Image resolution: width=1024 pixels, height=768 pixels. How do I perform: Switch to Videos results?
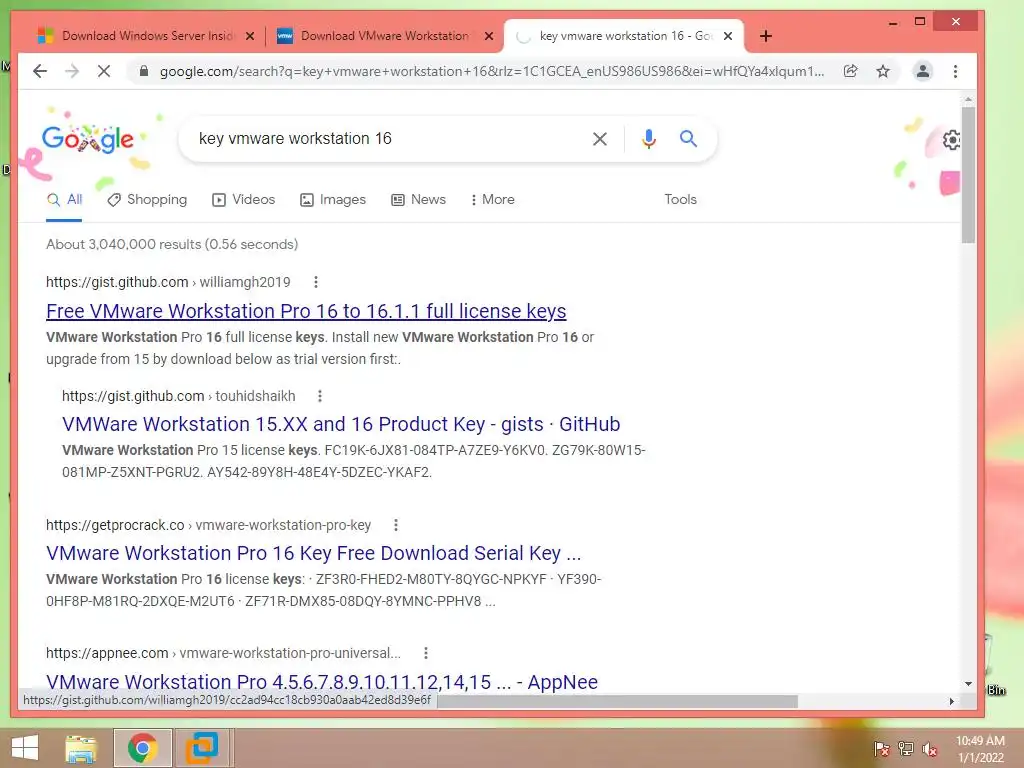coord(244,200)
